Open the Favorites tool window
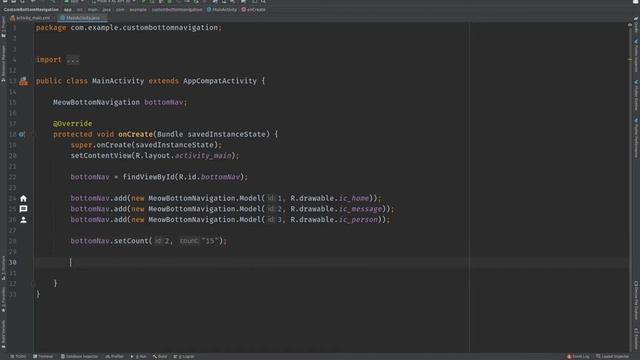 pos(3,300)
